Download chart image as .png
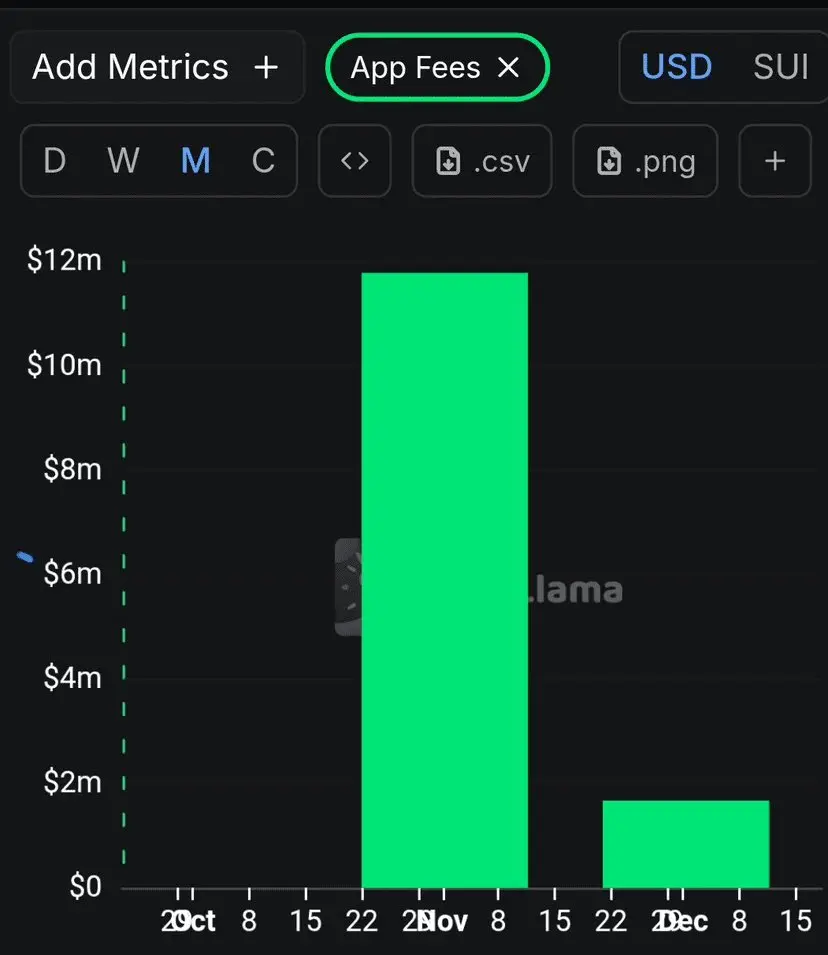 pos(645,161)
